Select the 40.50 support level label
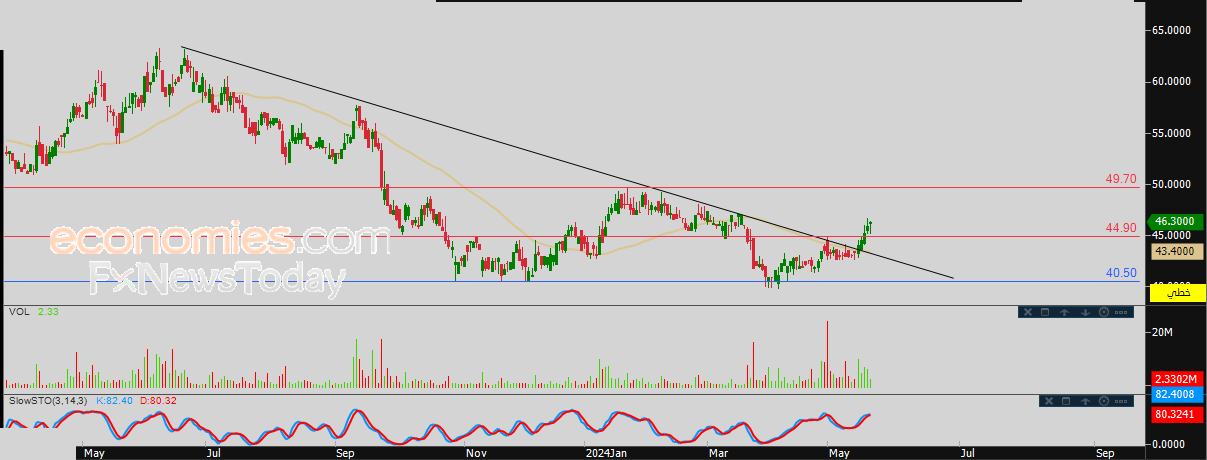The width and height of the screenshot is (1207, 460). tap(1121, 273)
